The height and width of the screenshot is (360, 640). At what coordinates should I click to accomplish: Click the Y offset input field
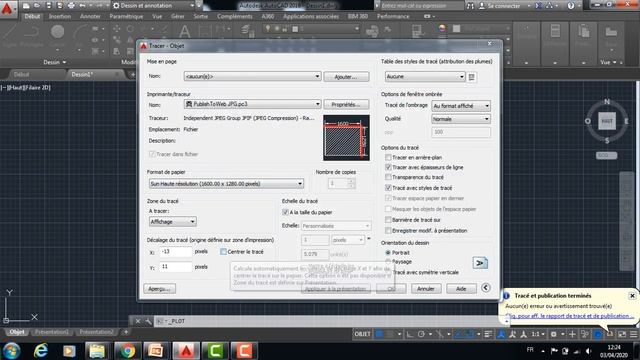(176, 267)
